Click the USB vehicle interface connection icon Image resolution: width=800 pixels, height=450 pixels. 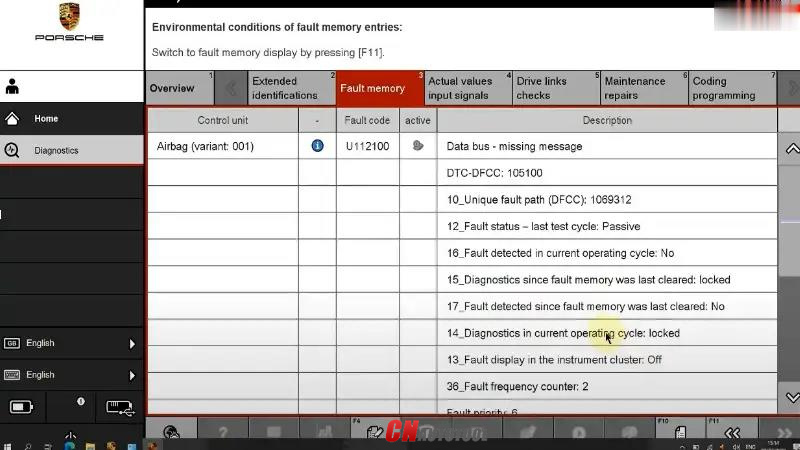(x=120, y=408)
